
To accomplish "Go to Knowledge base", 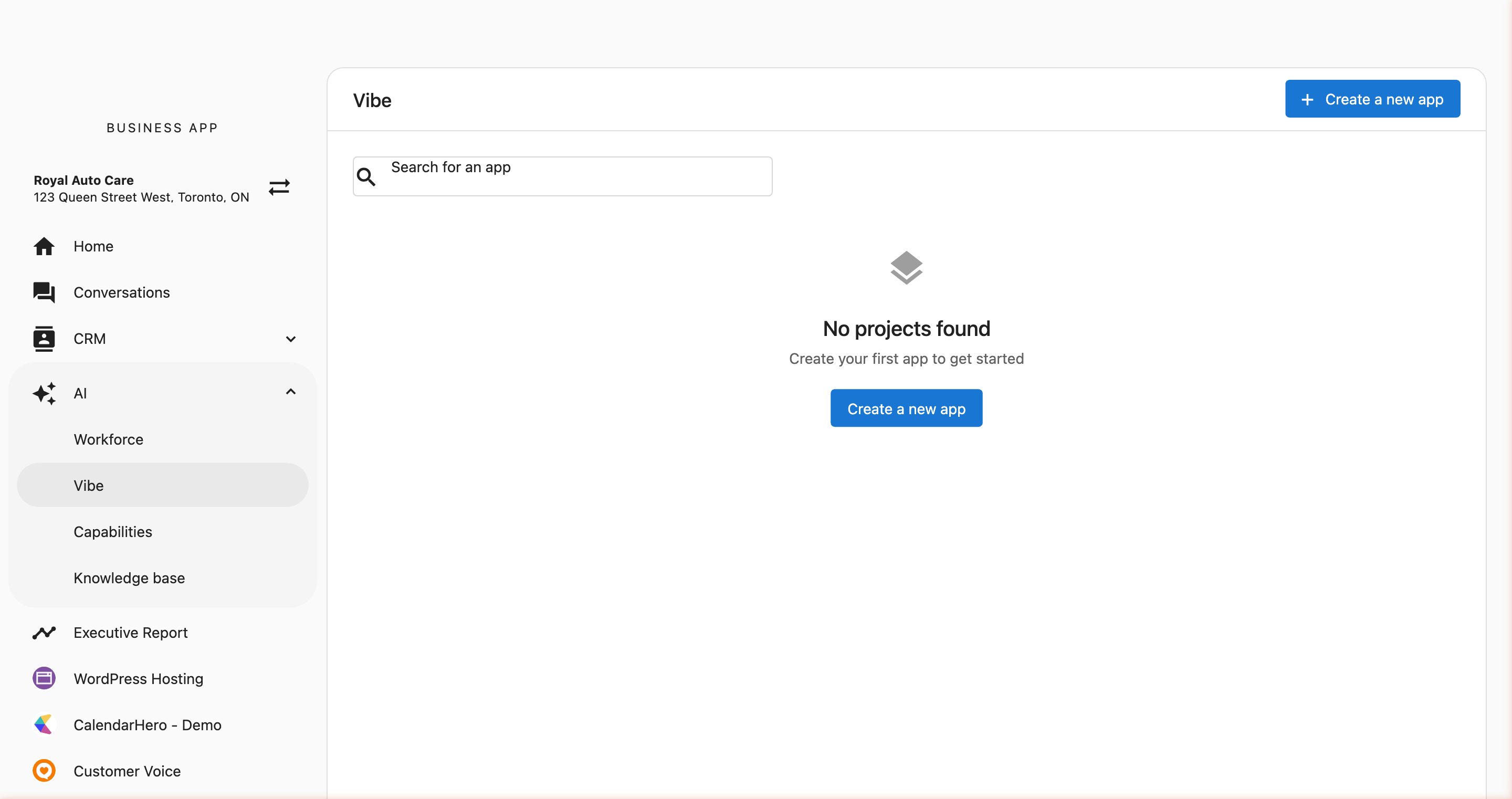I will 129,579.
